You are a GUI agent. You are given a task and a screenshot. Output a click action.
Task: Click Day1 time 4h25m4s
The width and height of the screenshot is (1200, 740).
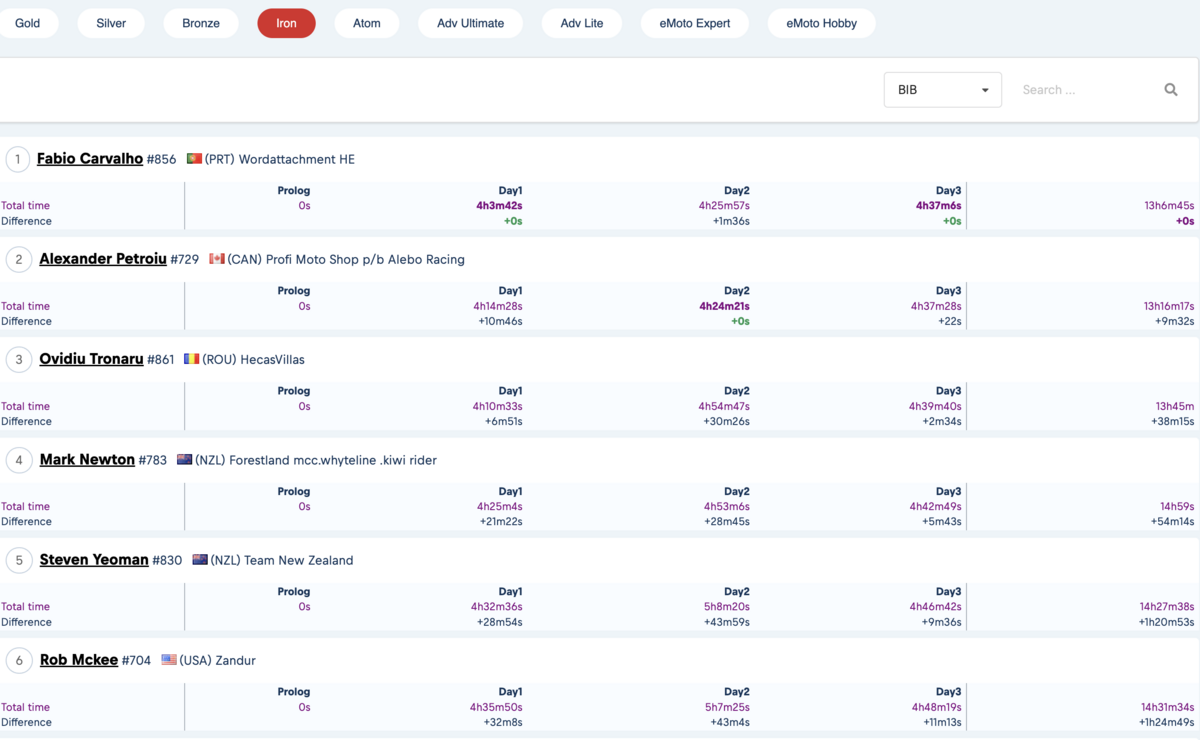click(x=500, y=506)
